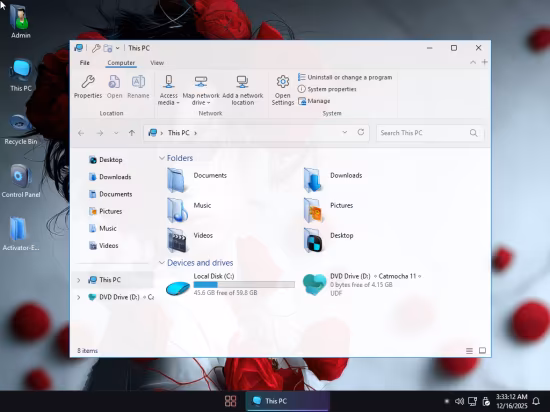The width and height of the screenshot is (550, 412).
Task: Open the network tray icon
Action: point(472,401)
